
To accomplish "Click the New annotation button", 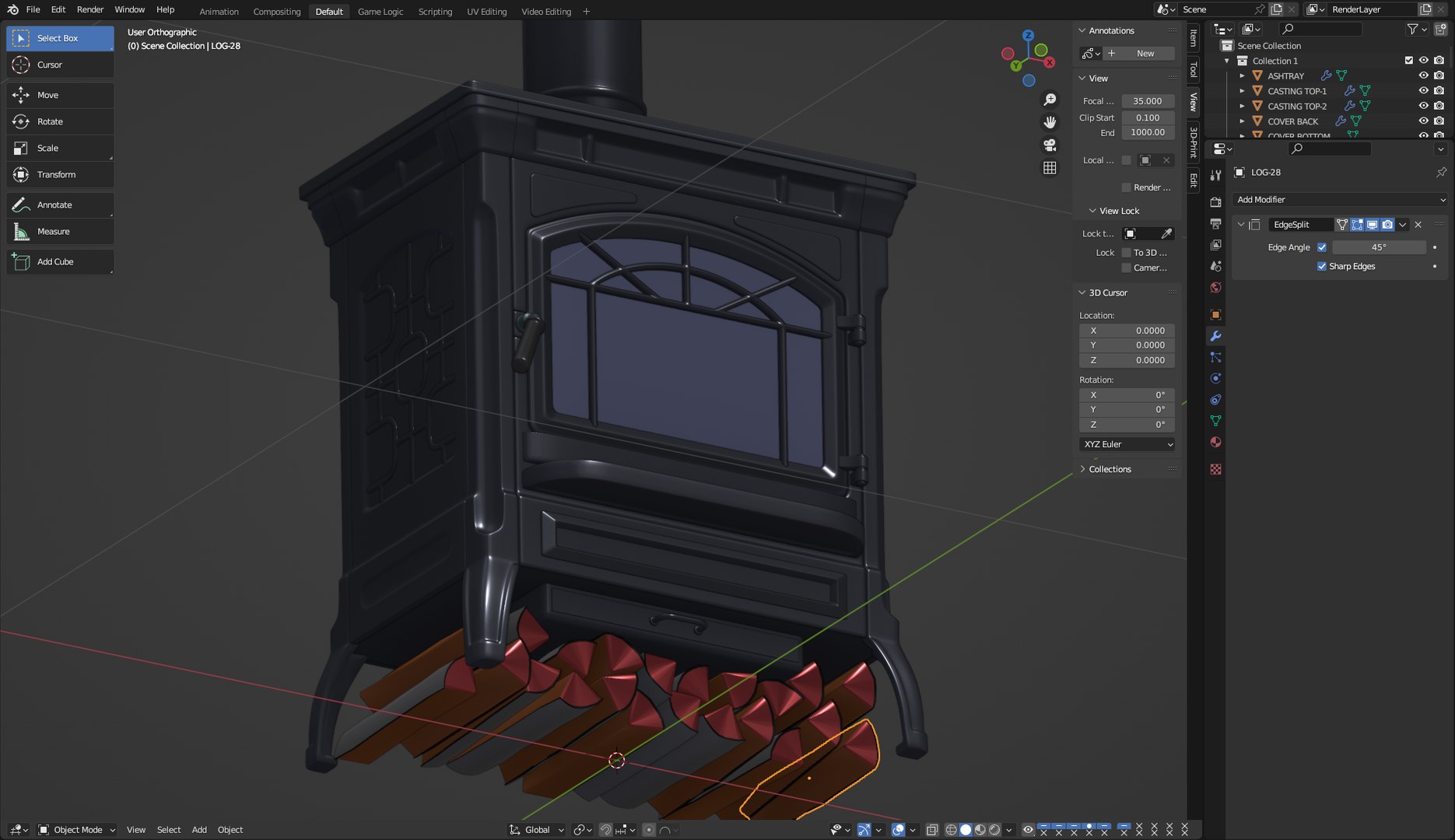I will pos(1139,54).
